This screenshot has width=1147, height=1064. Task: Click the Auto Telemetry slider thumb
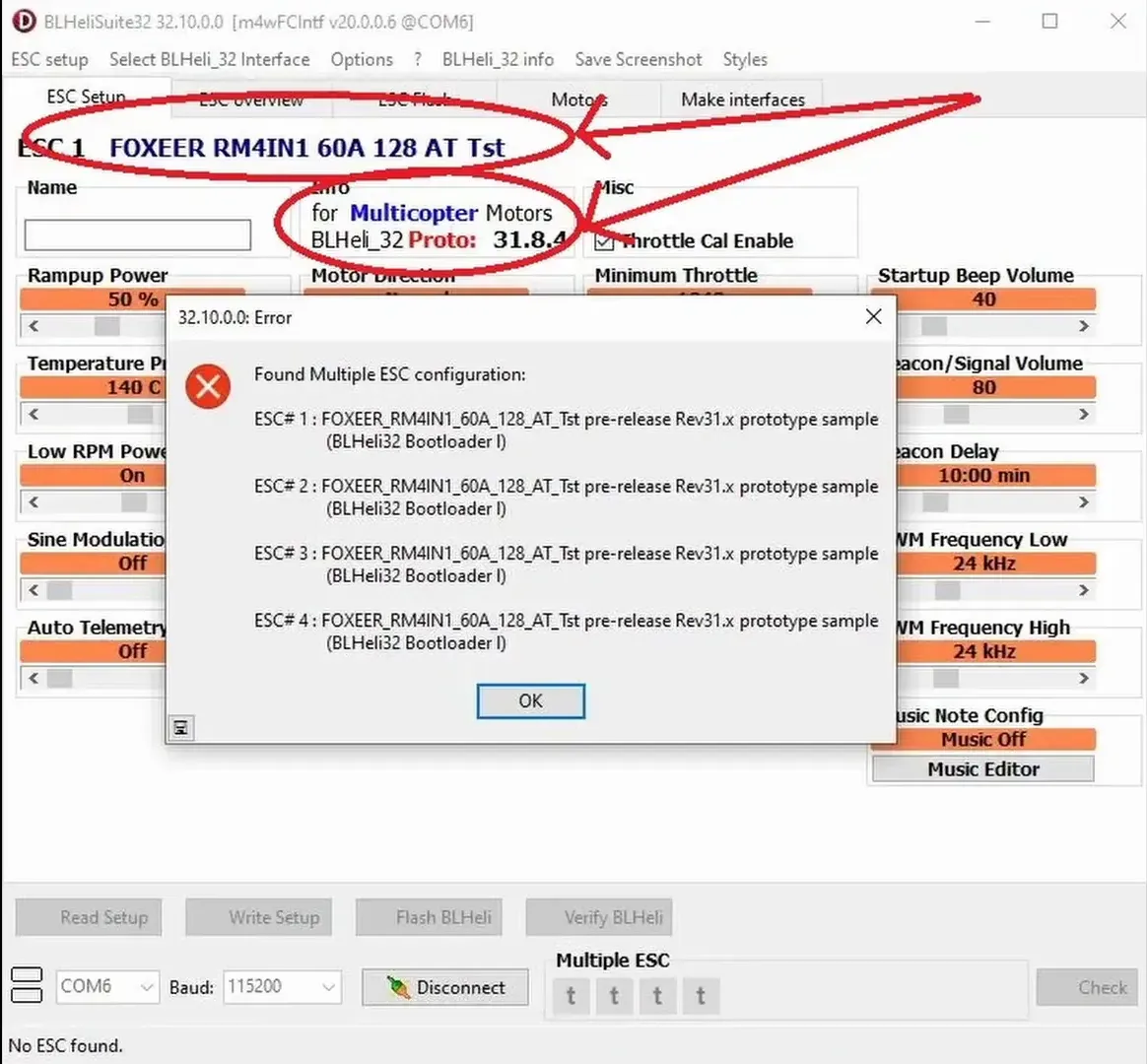coord(59,679)
